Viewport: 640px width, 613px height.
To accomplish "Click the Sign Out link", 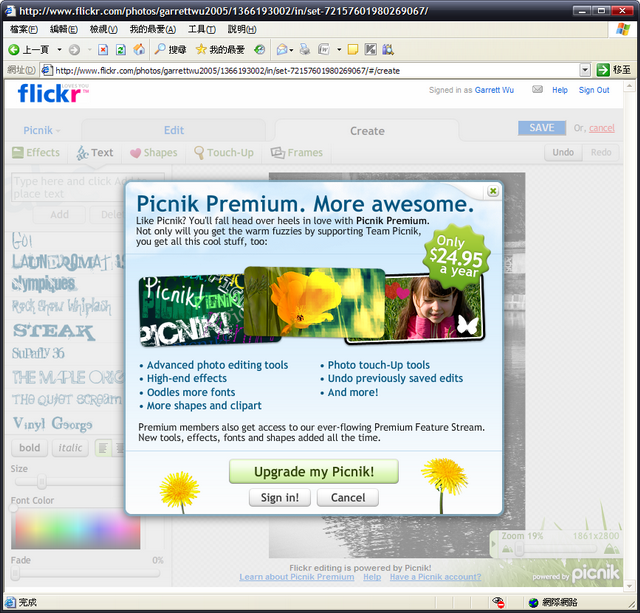I will pyautogui.click(x=594, y=90).
